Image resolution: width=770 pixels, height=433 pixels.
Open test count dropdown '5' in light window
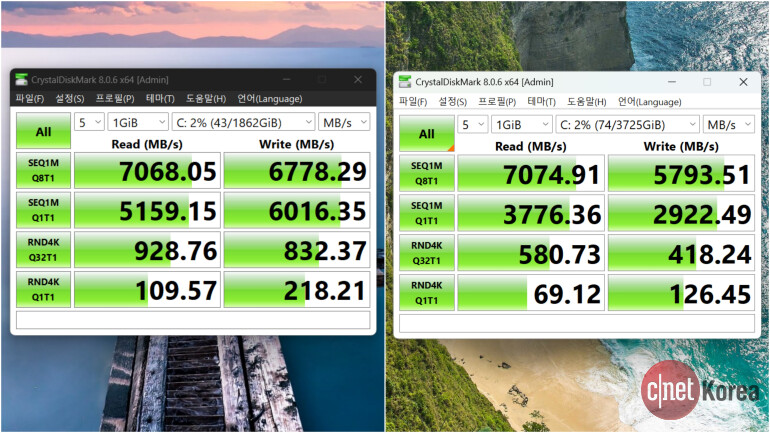tap(472, 125)
